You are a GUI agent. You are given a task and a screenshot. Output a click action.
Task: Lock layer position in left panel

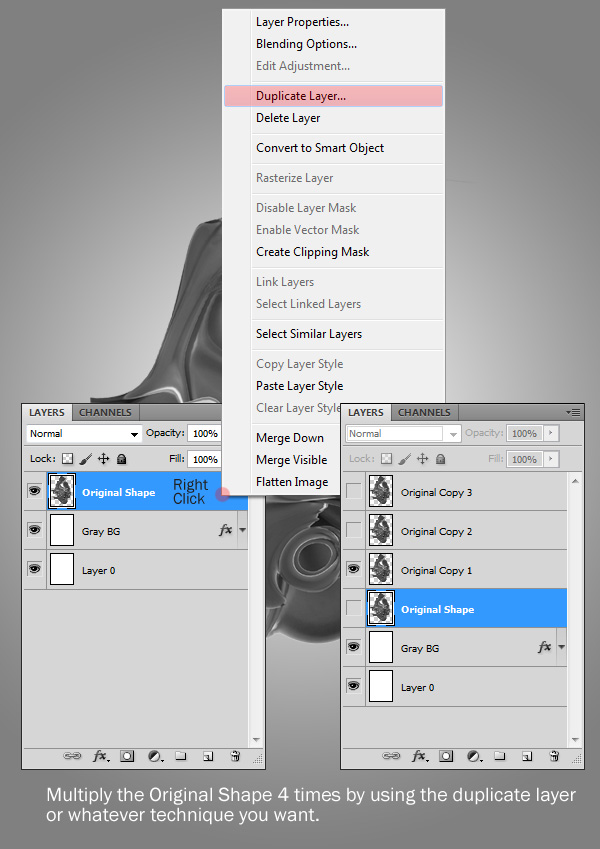(104, 459)
